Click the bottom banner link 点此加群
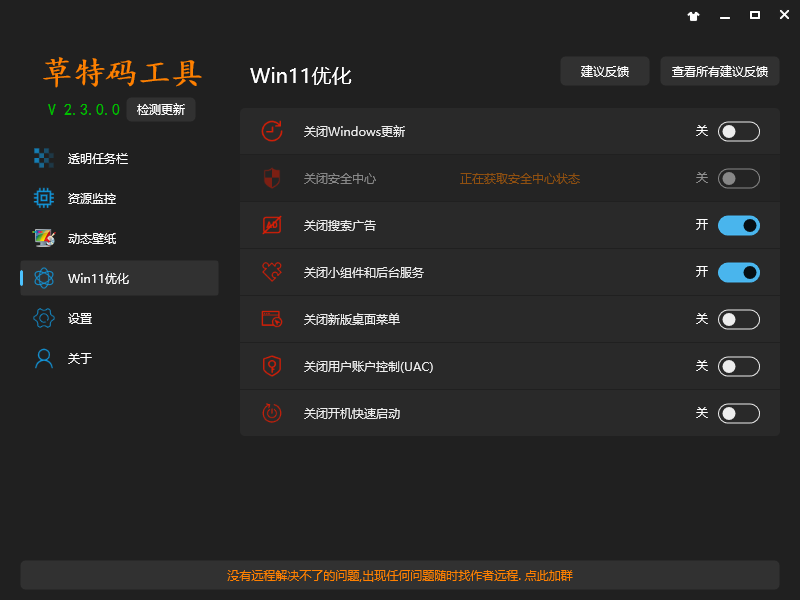 click(548, 576)
